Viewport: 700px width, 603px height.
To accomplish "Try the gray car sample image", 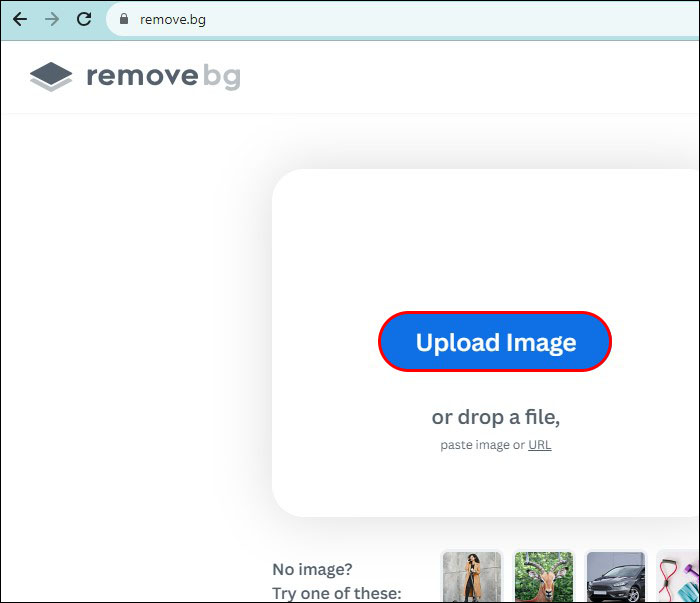I will point(615,577).
